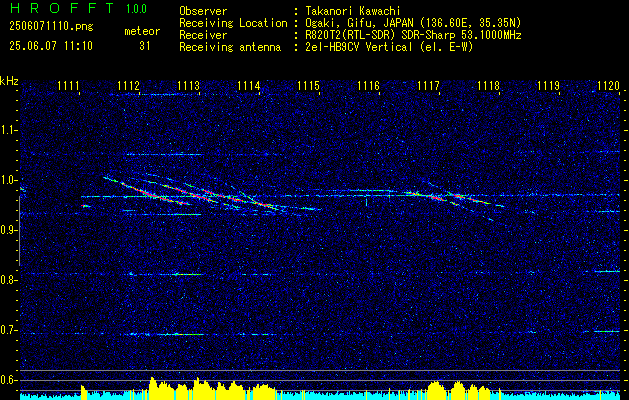Click the Receiving antenna label
629x400 pixels.
pyautogui.click(x=230, y=47)
